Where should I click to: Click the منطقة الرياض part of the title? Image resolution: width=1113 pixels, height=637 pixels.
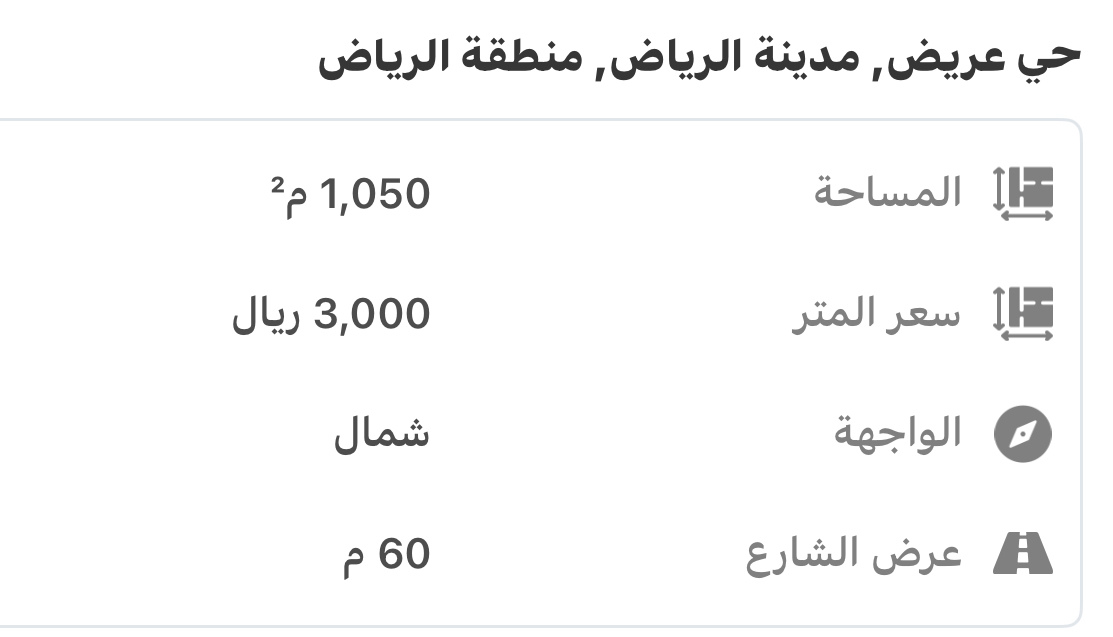(450, 57)
